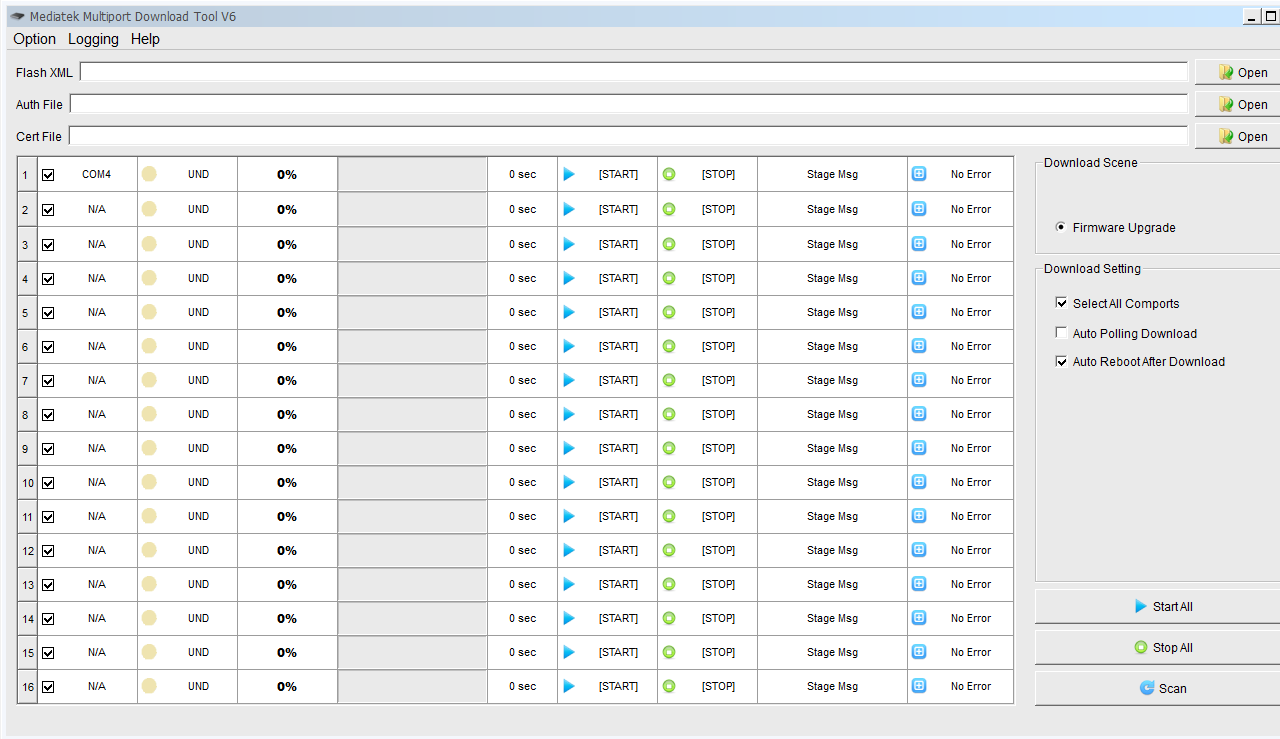The width and height of the screenshot is (1280, 739).
Task: Click the green STOP icon in row 2
Action: pyautogui.click(x=669, y=209)
